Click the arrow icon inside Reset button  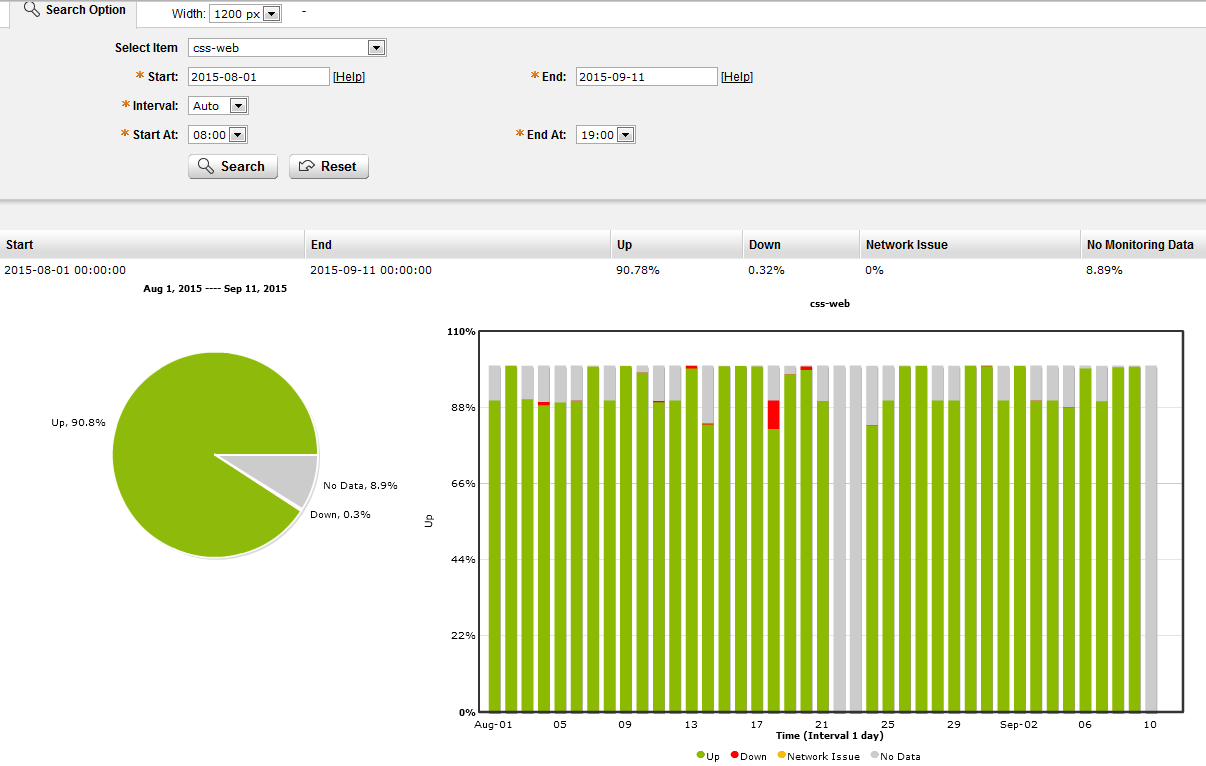coord(307,166)
